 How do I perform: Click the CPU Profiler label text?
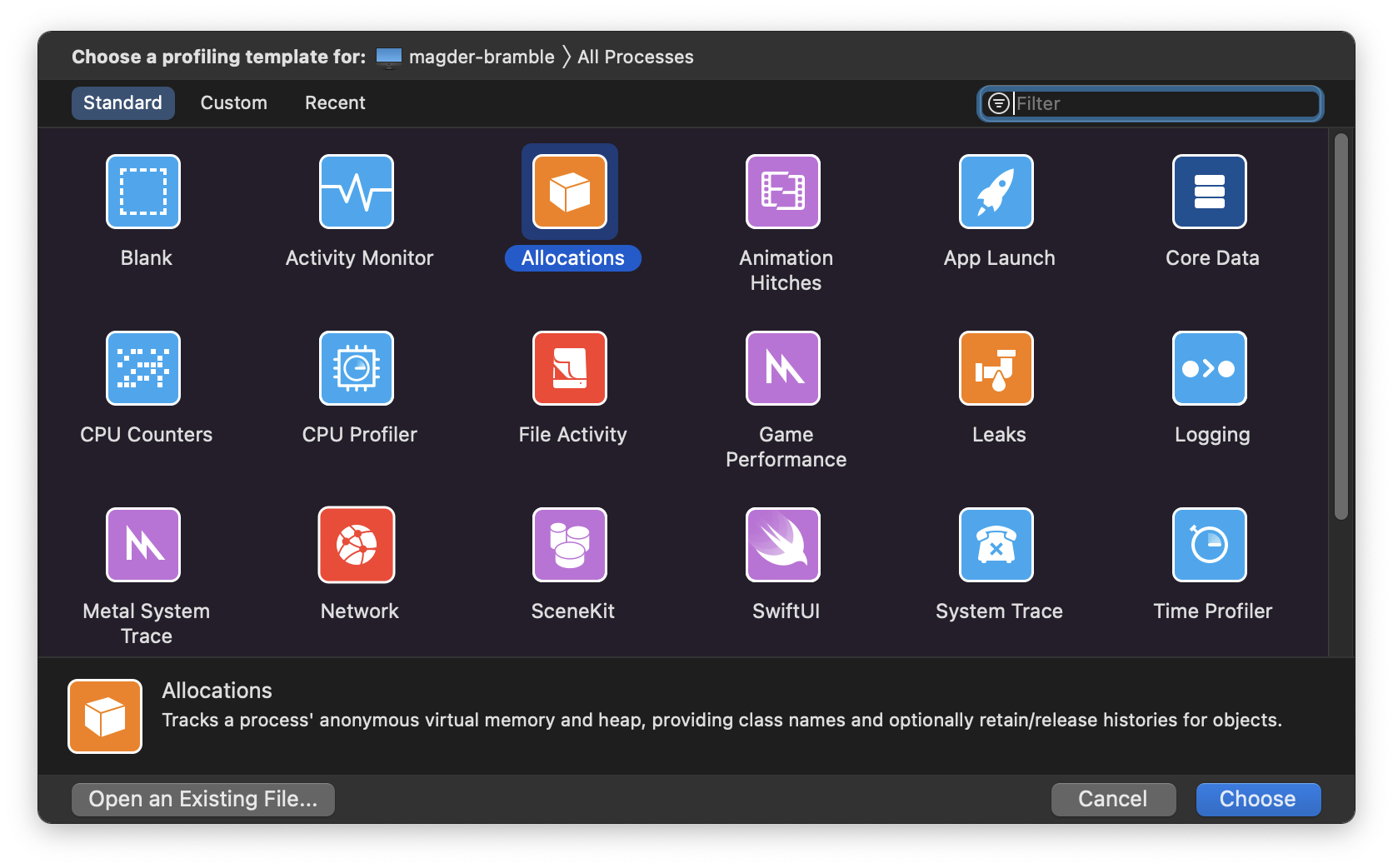tap(360, 435)
